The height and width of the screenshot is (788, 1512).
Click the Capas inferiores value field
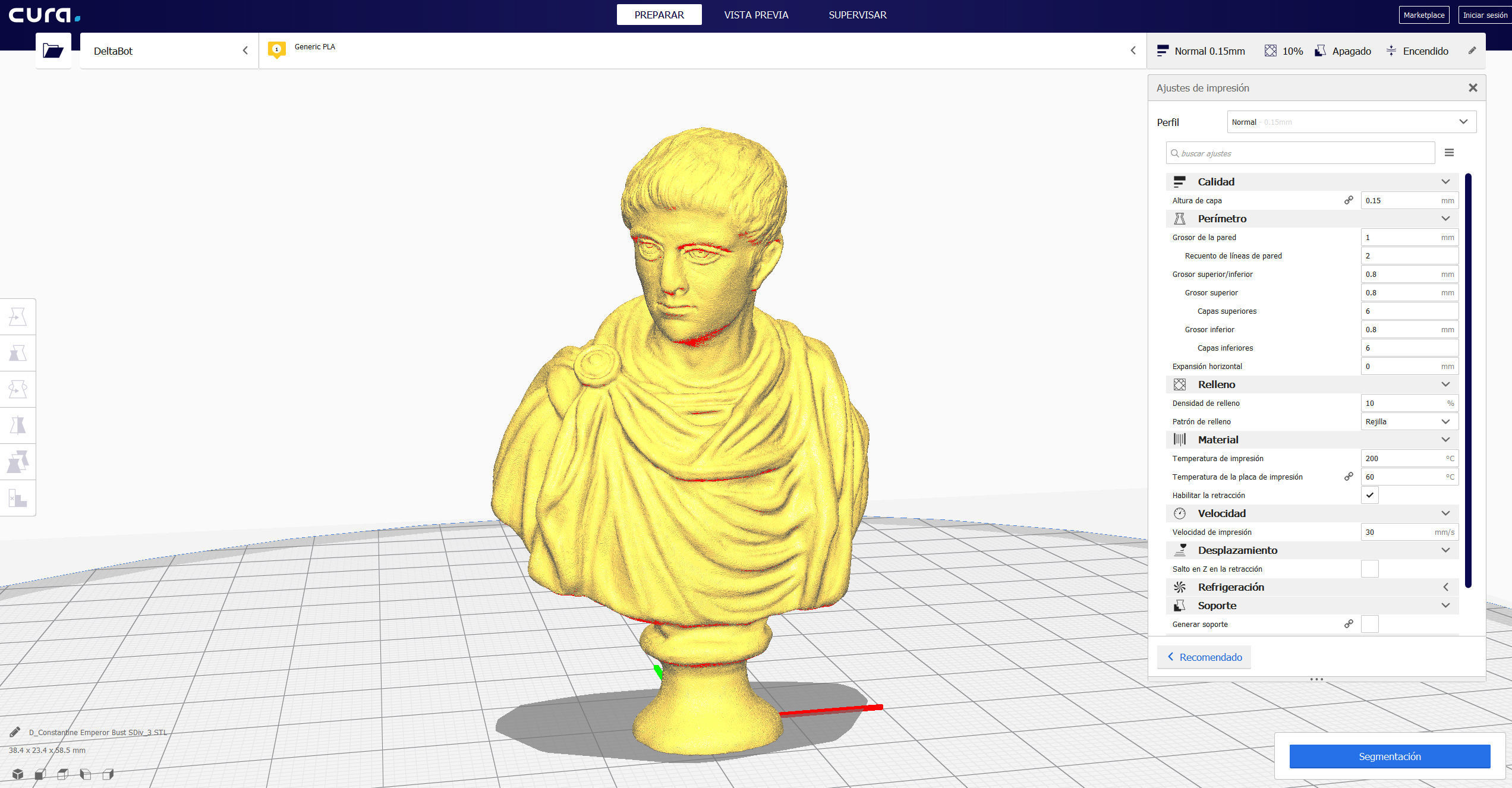pos(1409,348)
